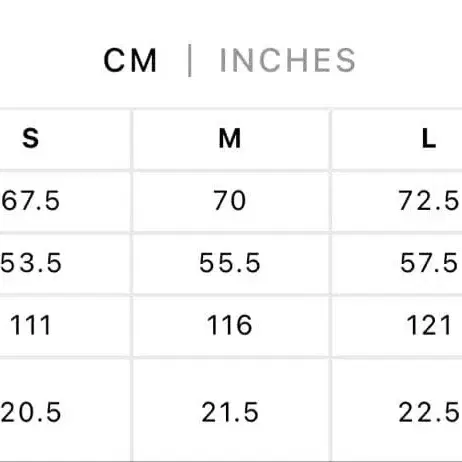Click the 53.5 cell in size S
The width and height of the screenshot is (462, 462).
point(31,263)
